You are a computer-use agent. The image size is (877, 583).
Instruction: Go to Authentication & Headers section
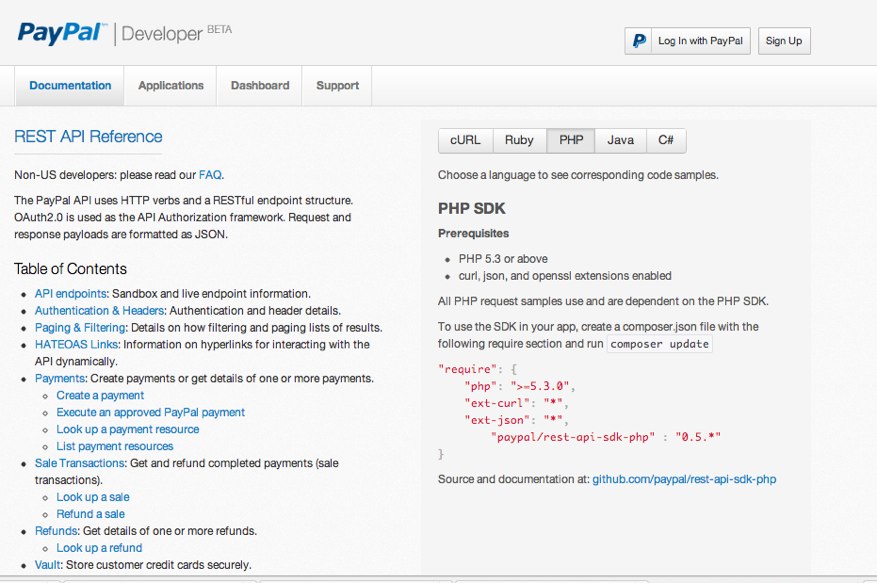99,311
